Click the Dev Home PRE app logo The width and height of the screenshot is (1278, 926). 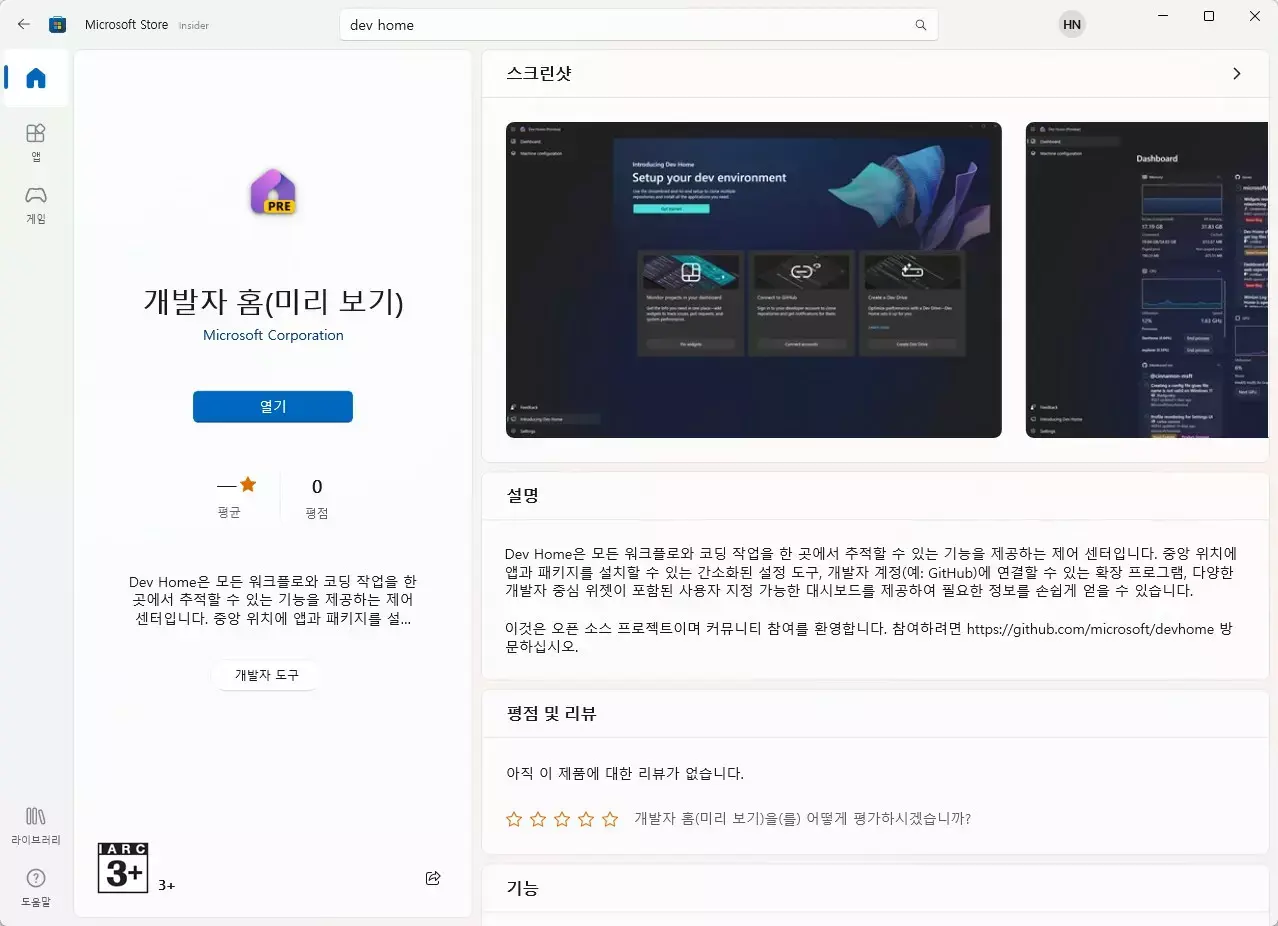click(x=272, y=192)
